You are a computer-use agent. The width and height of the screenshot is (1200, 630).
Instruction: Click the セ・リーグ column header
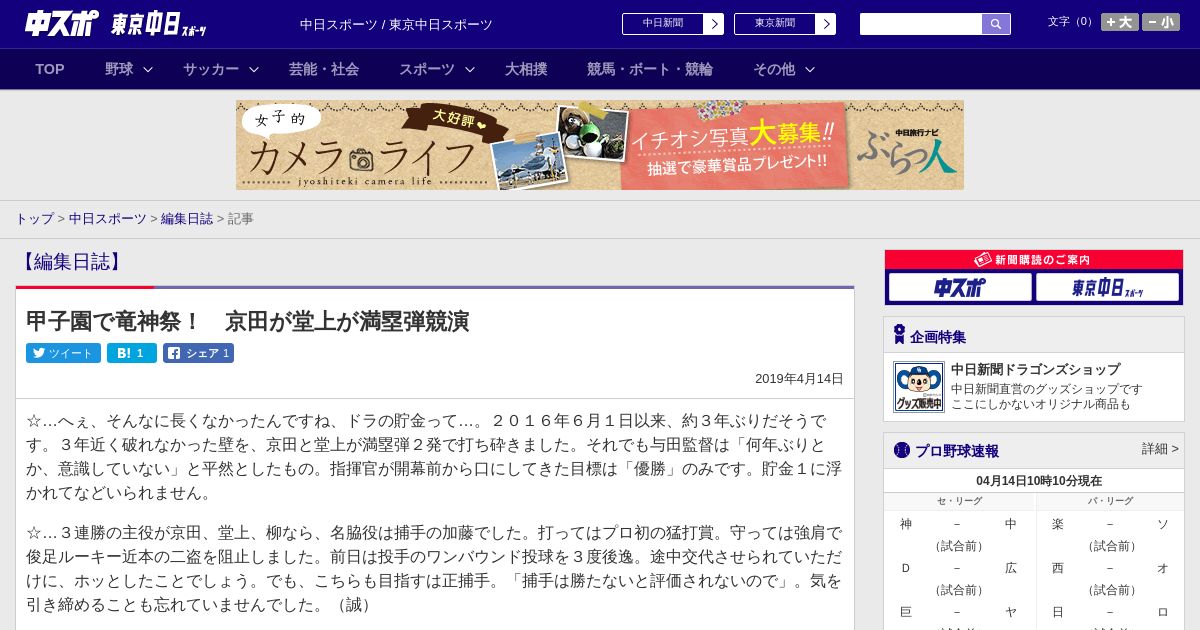click(959, 500)
